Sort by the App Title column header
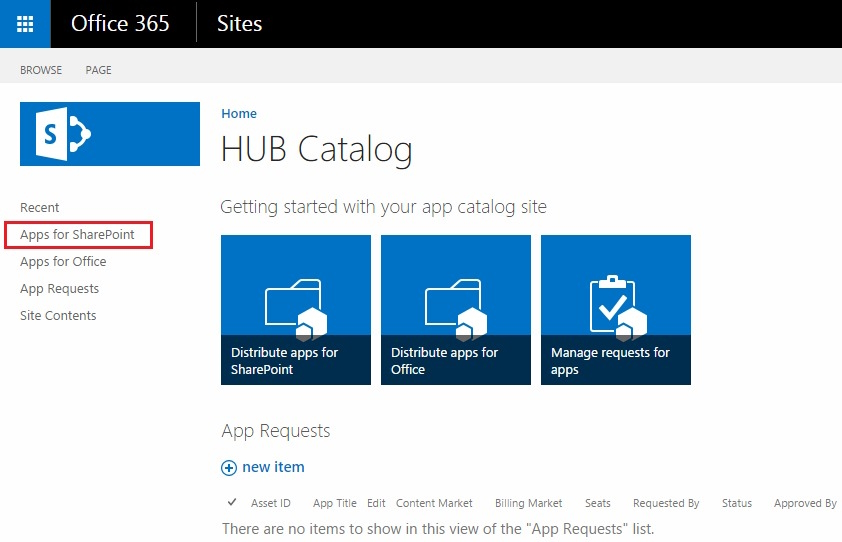 pyautogui.click(x=335, y=503)
